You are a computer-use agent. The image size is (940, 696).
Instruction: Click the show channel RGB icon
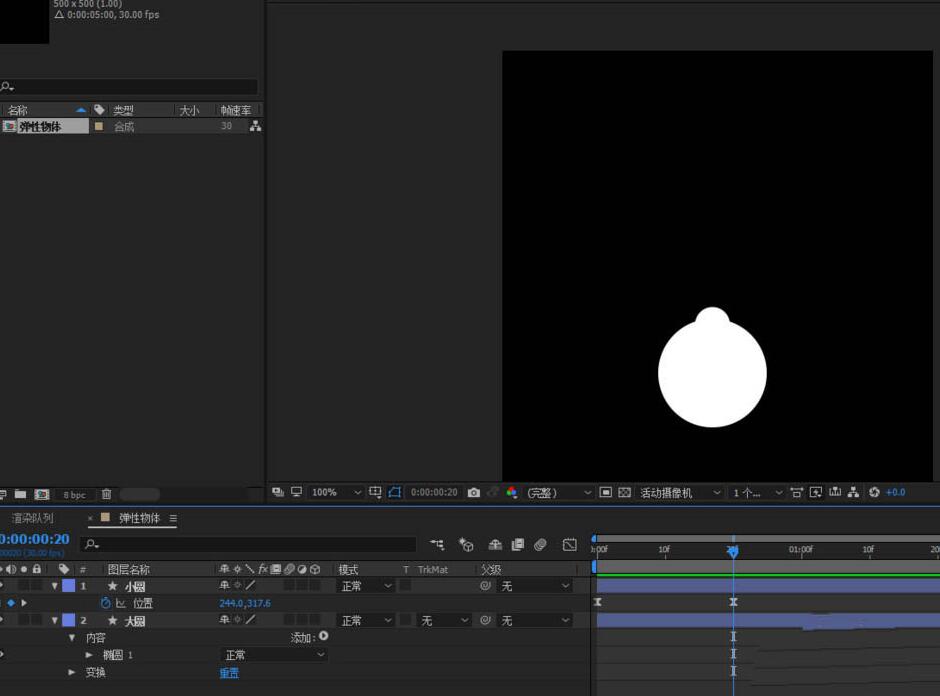512,493
